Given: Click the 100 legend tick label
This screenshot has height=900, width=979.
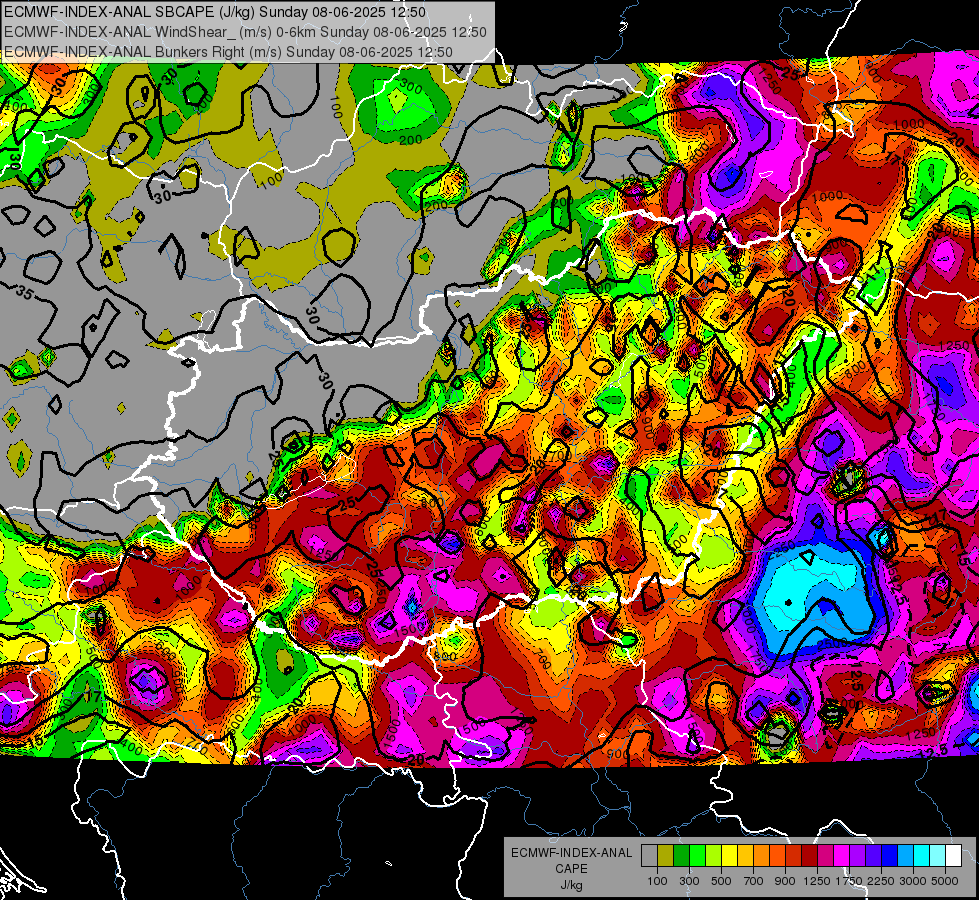Looking at the screenshot, I should (657, 881).
